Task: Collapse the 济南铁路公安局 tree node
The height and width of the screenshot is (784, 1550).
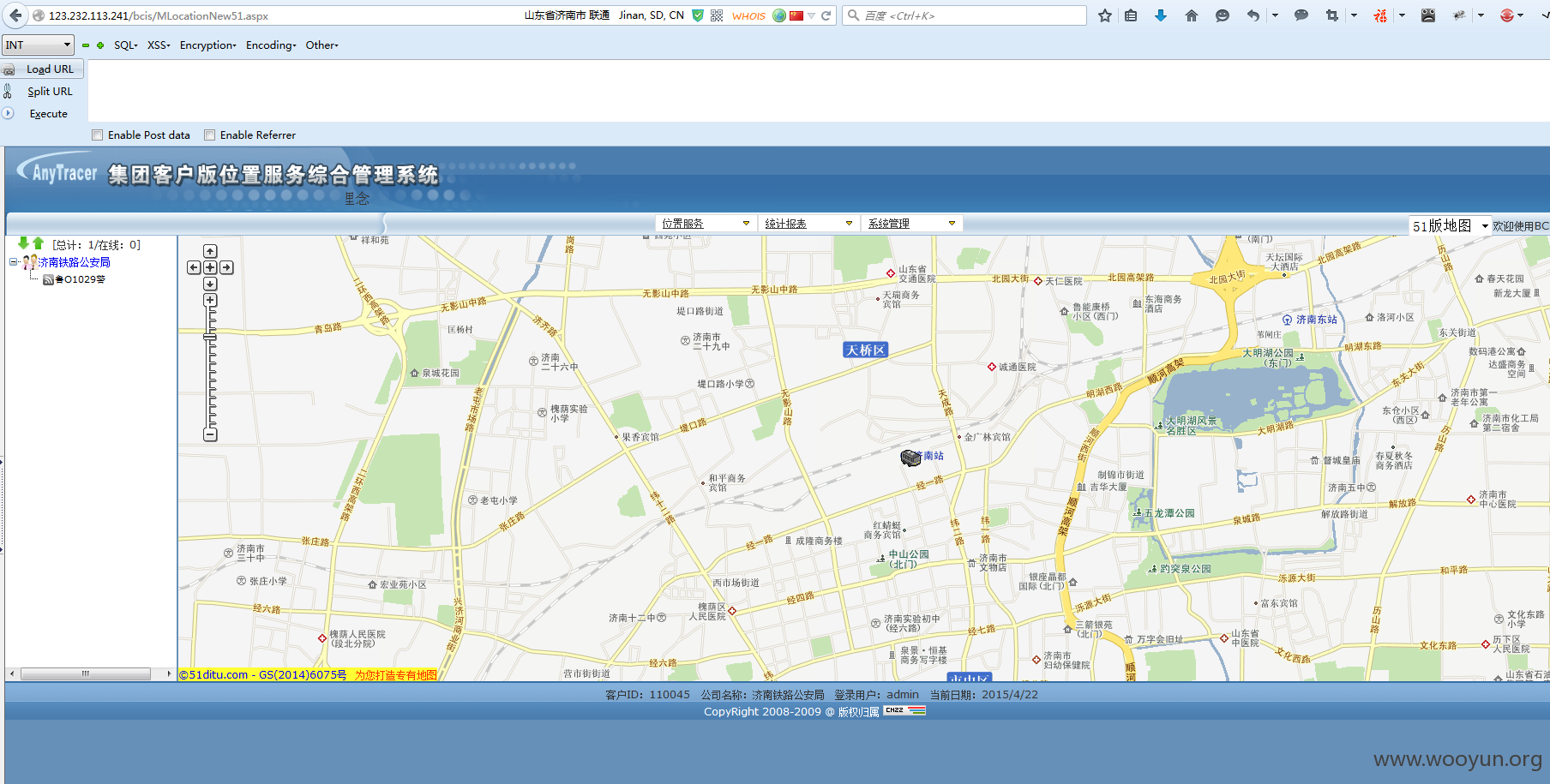Action: (14, 262)
